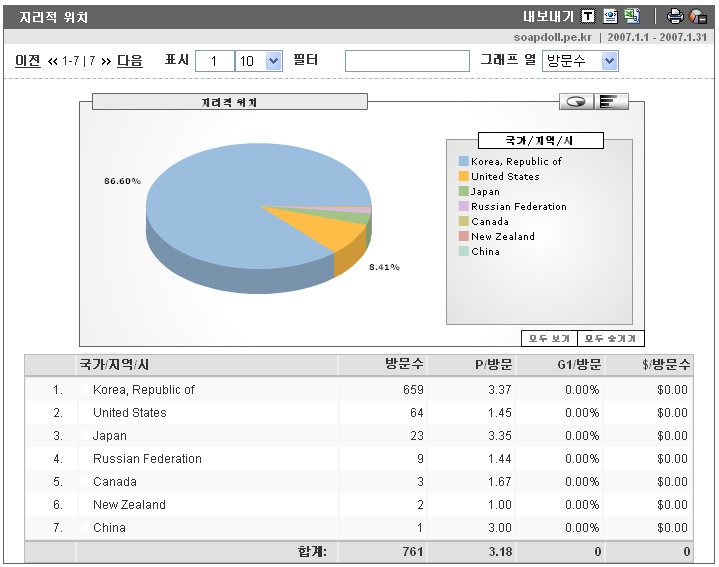Select United States table row
The width and height of the screenshot is (719, 567).
pos(359,413)
